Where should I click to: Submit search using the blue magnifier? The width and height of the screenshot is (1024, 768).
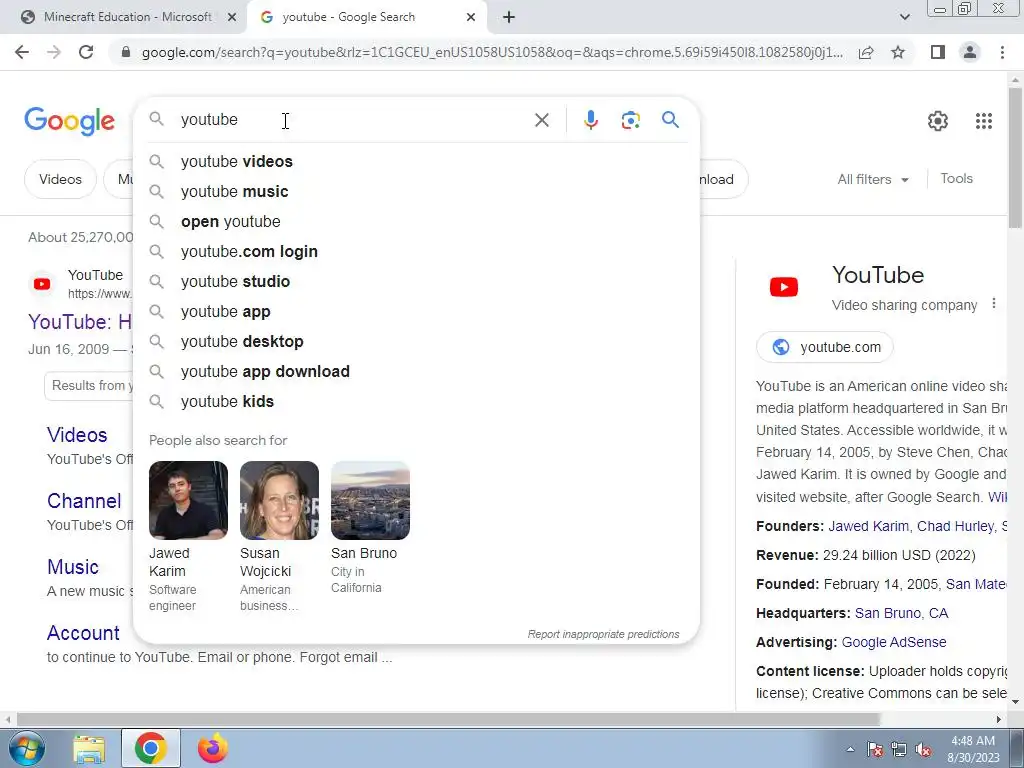[670, 120]
